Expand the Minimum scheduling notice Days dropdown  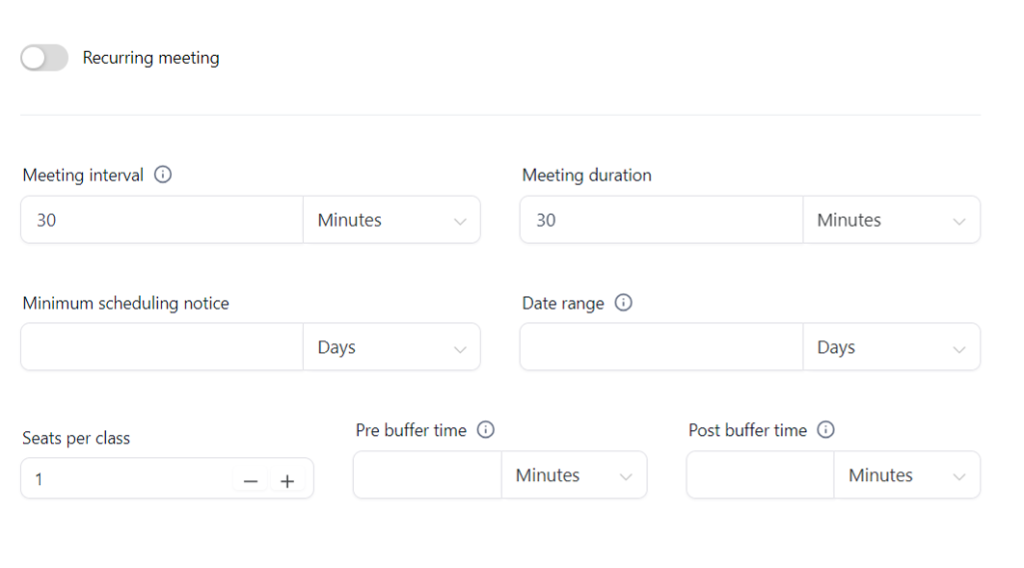[392, 347]
